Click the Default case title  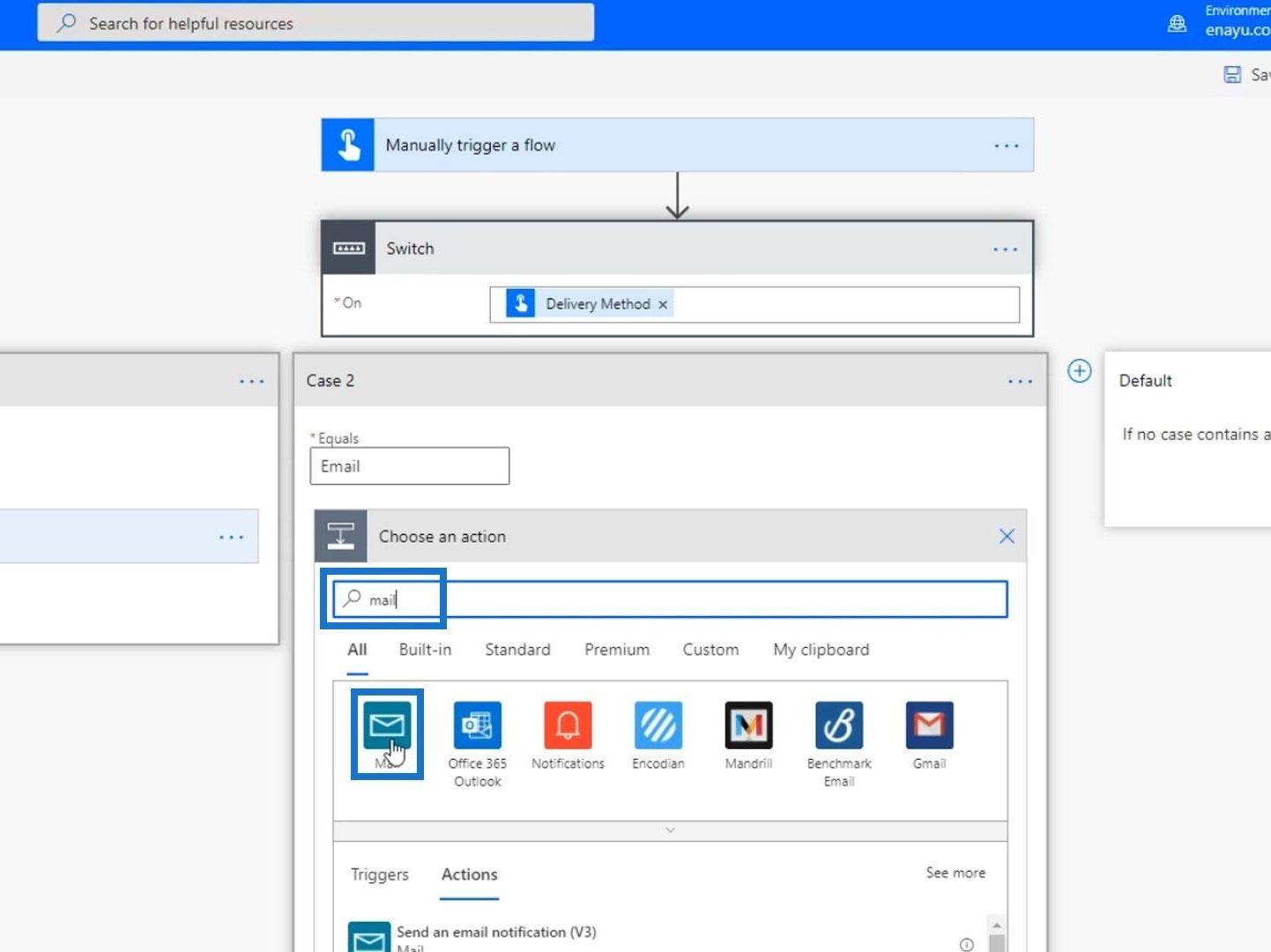click(x=1146, y=381)
